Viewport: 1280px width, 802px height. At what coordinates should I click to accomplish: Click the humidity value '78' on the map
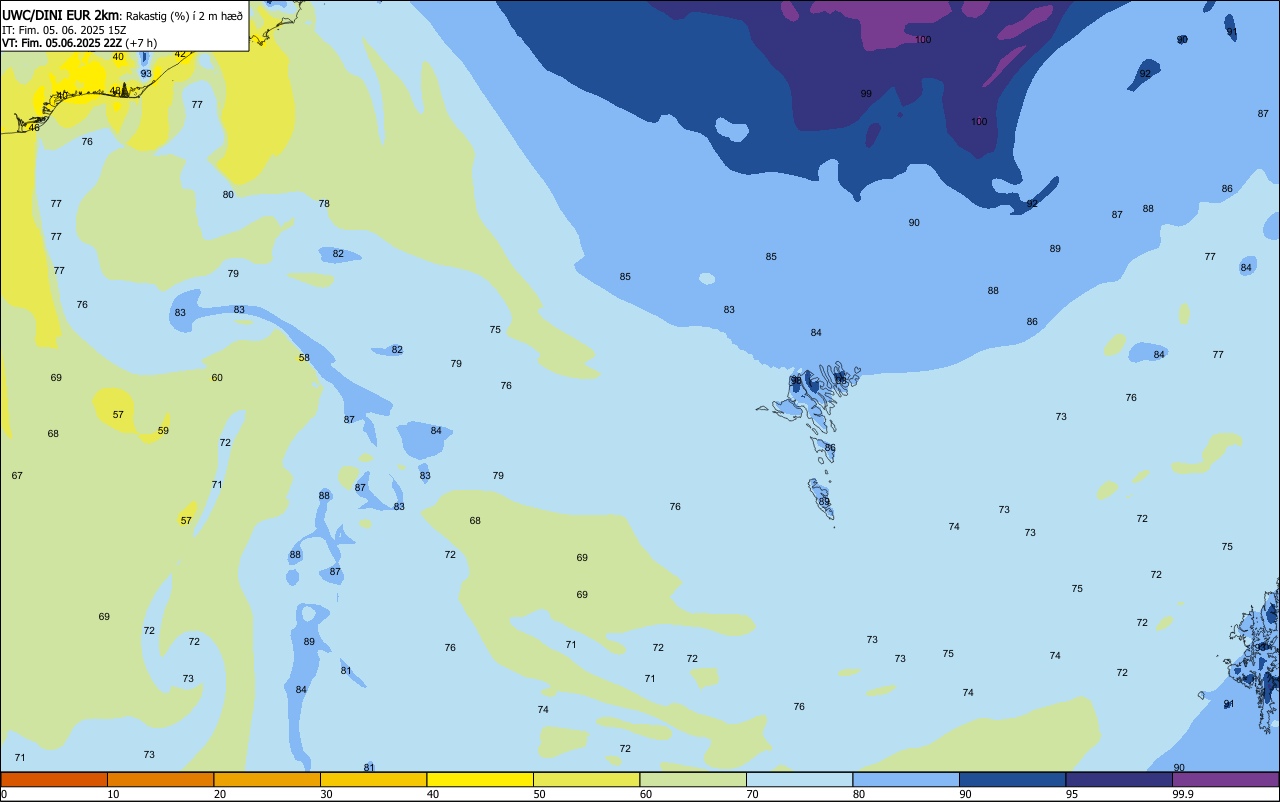[324, 204]
